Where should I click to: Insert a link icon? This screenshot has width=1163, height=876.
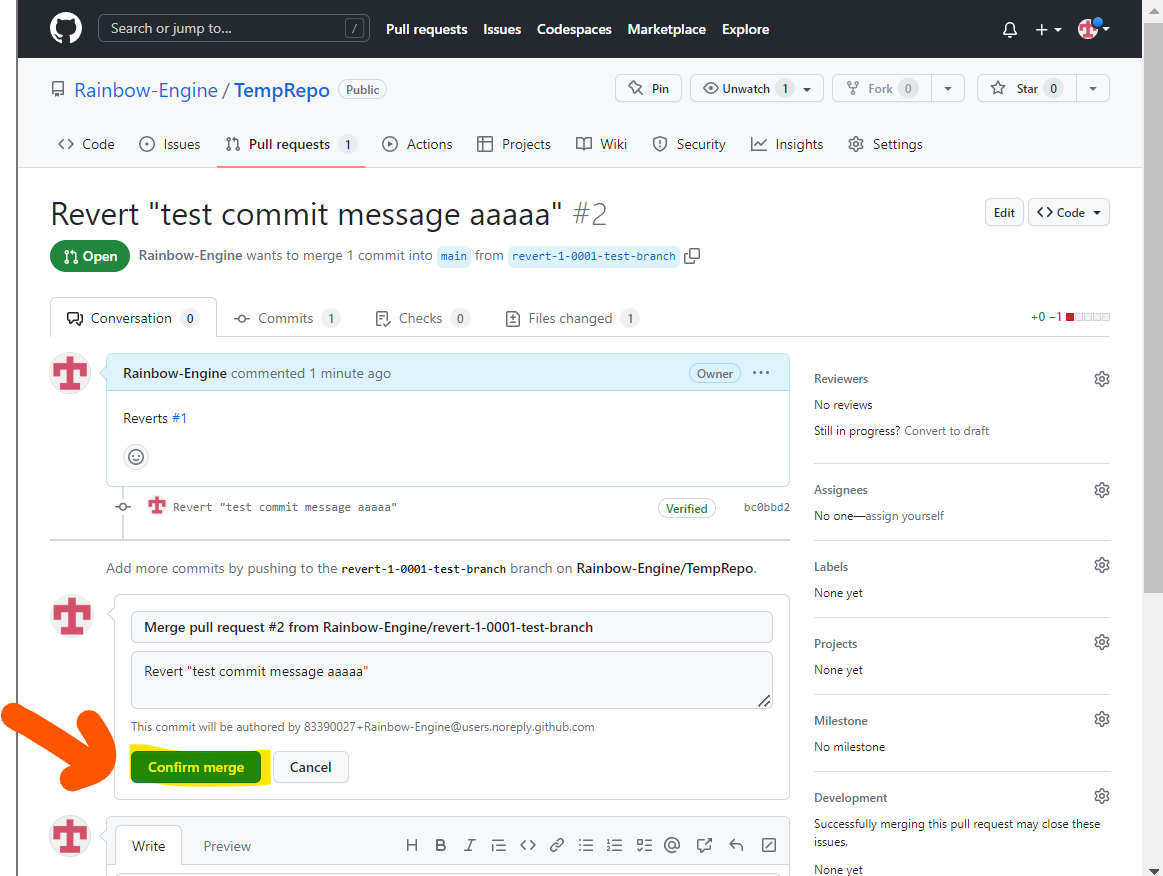click(x=556, y=845)
